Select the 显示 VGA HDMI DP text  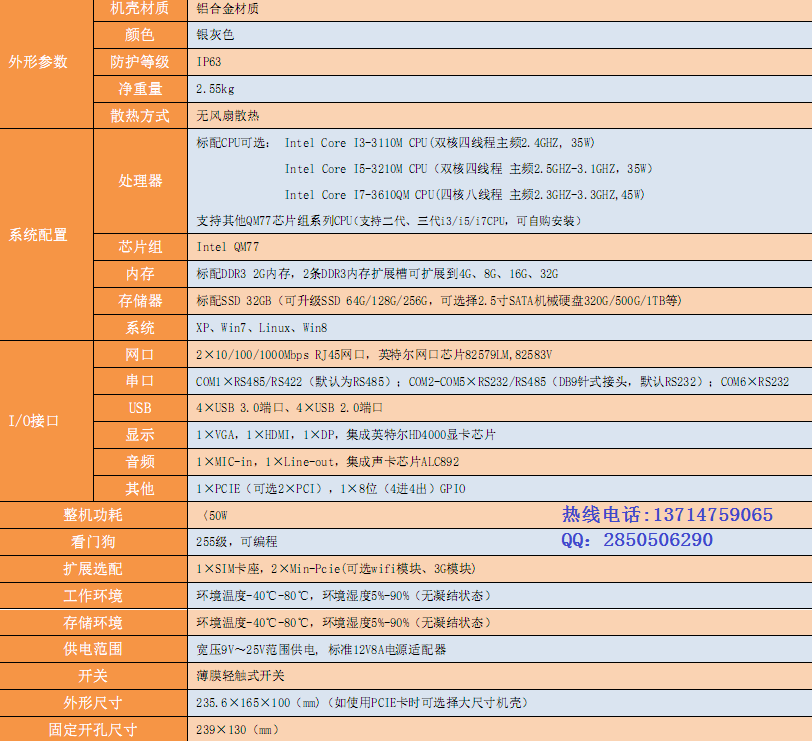(x=346, y=435)
